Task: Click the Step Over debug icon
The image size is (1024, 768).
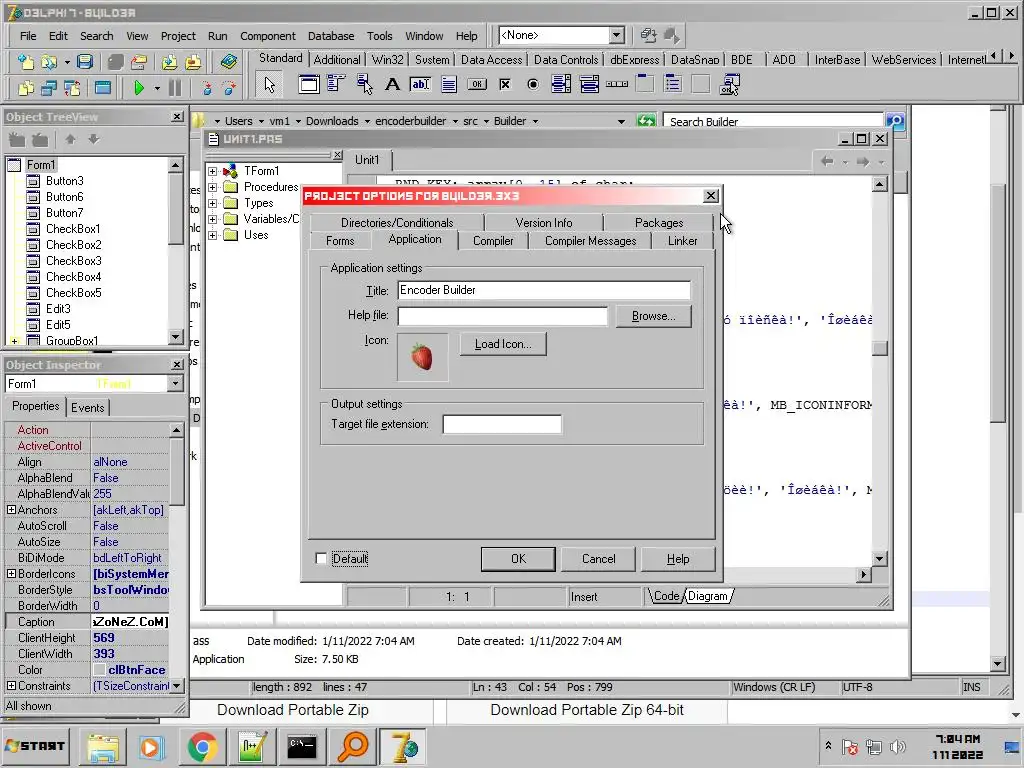Action: coord(229,87)
